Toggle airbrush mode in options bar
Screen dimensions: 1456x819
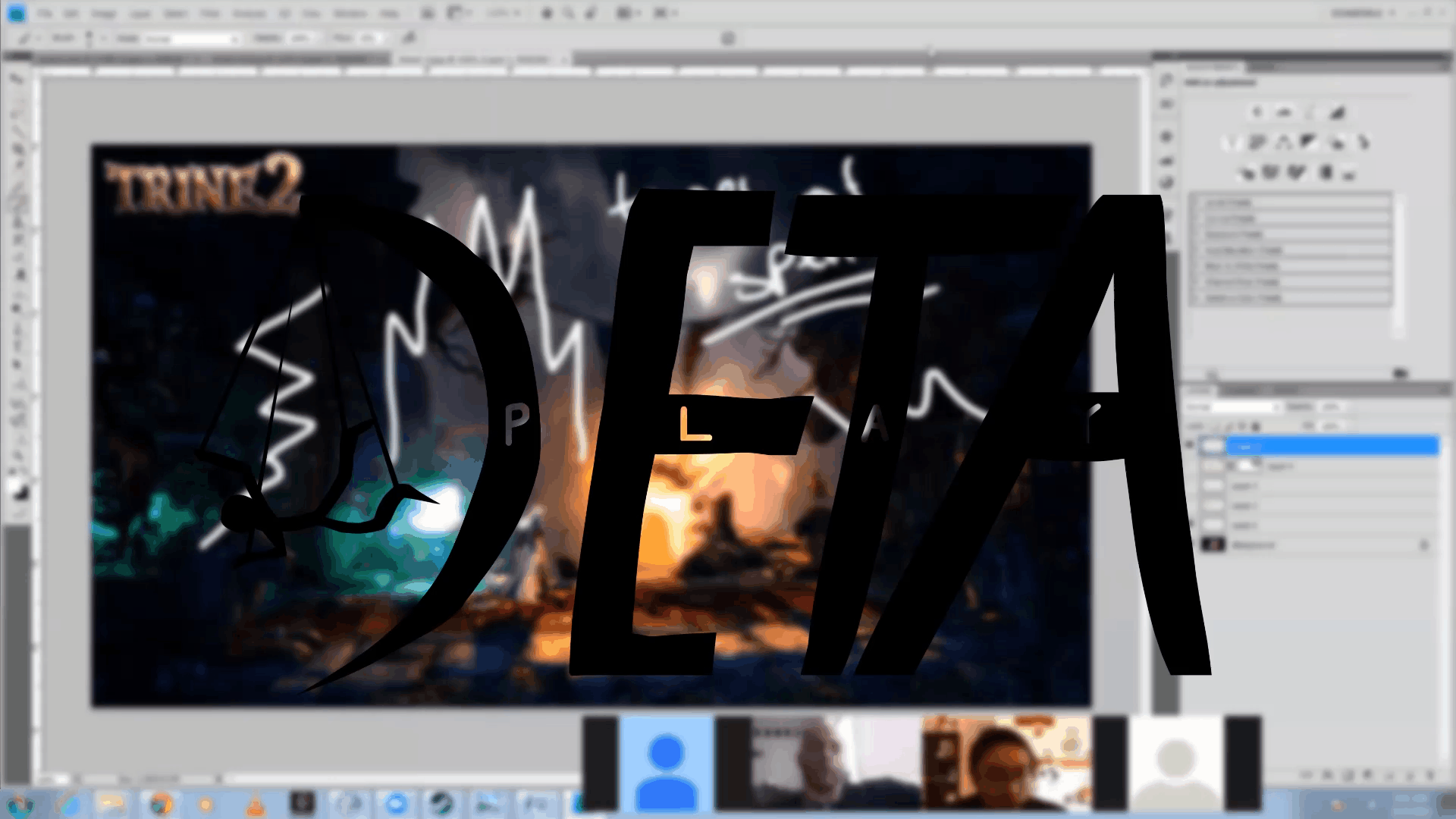[x=409, y=37]
